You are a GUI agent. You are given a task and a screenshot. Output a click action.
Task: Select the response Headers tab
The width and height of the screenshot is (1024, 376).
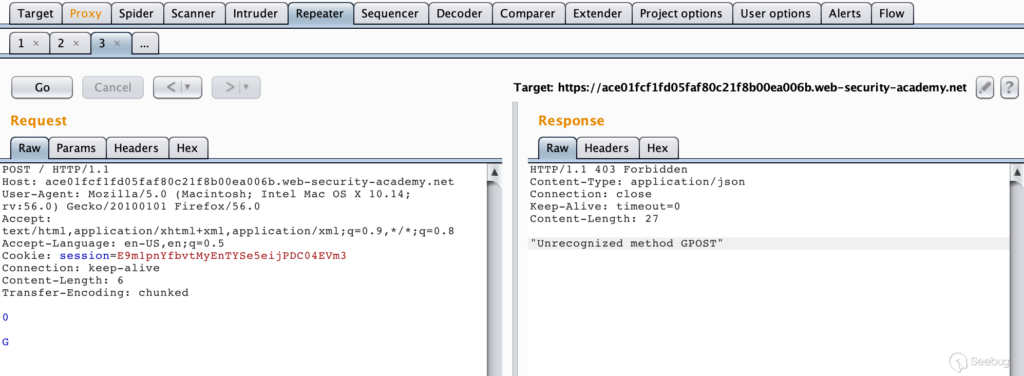(x=607, y=148)
